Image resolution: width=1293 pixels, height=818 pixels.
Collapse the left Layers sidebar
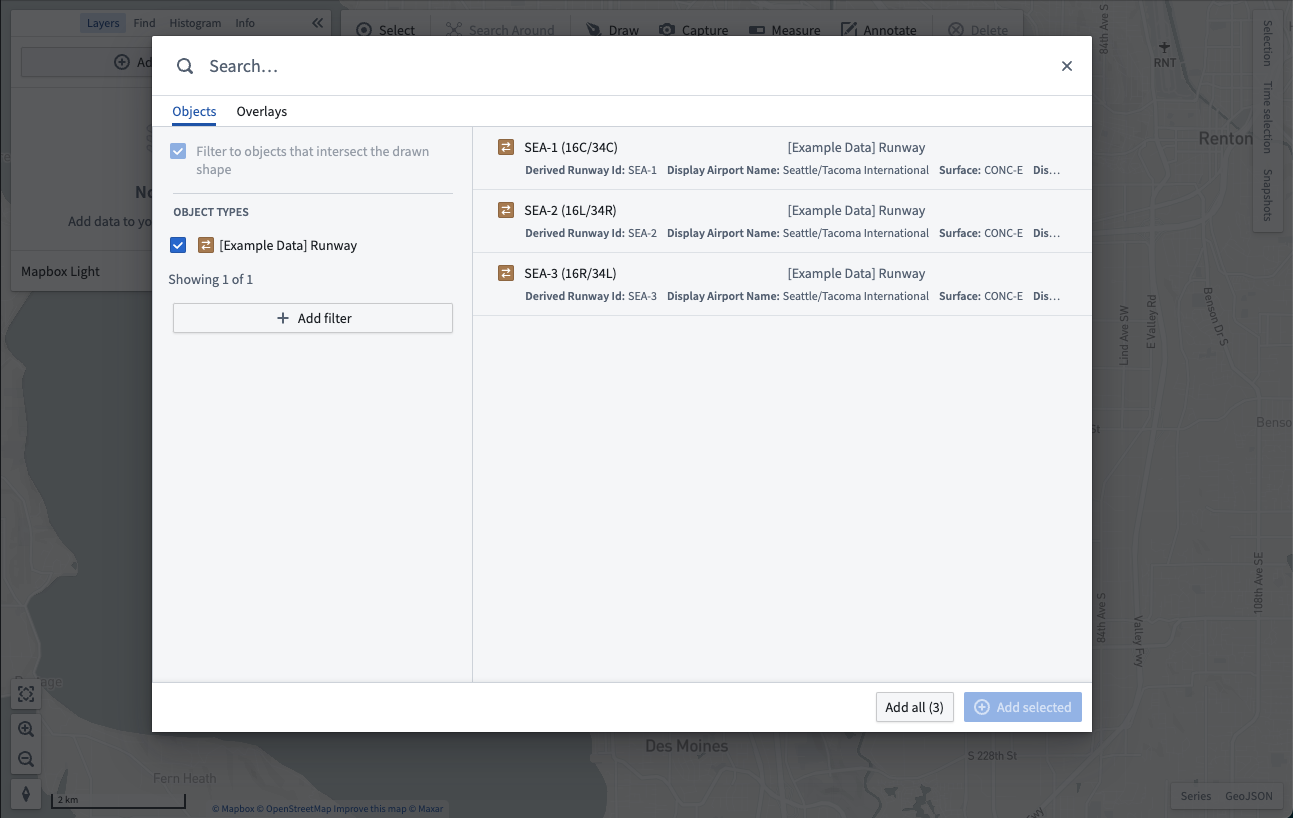point(317,23)
